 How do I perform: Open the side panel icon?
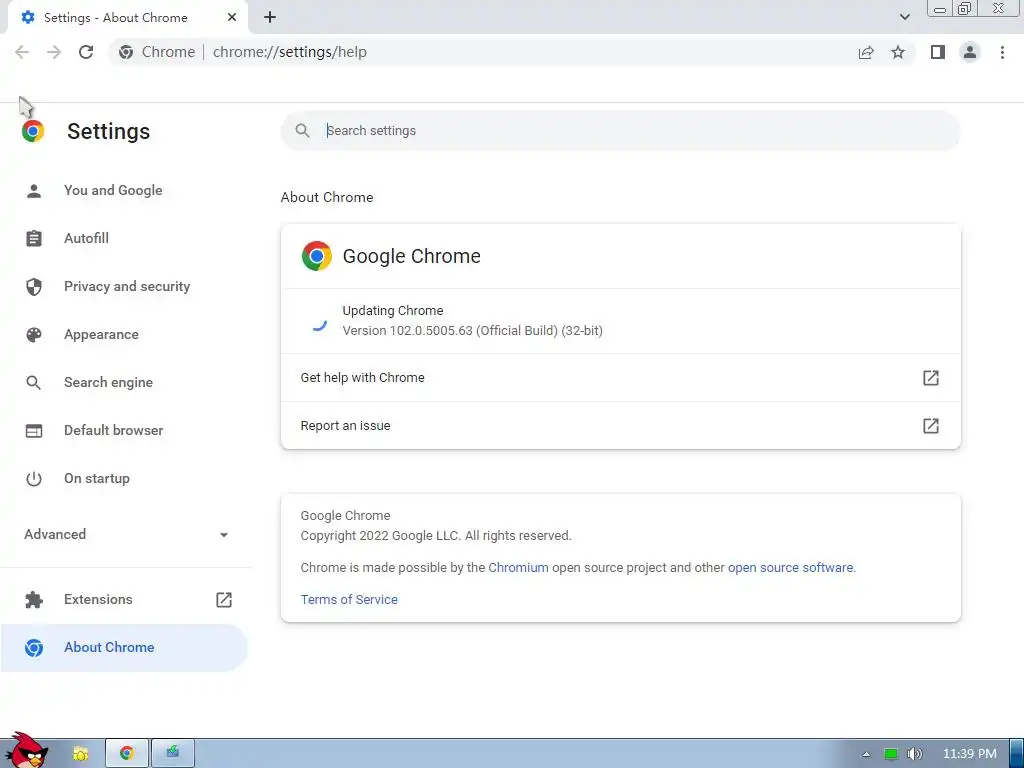(x=938, y=52)
